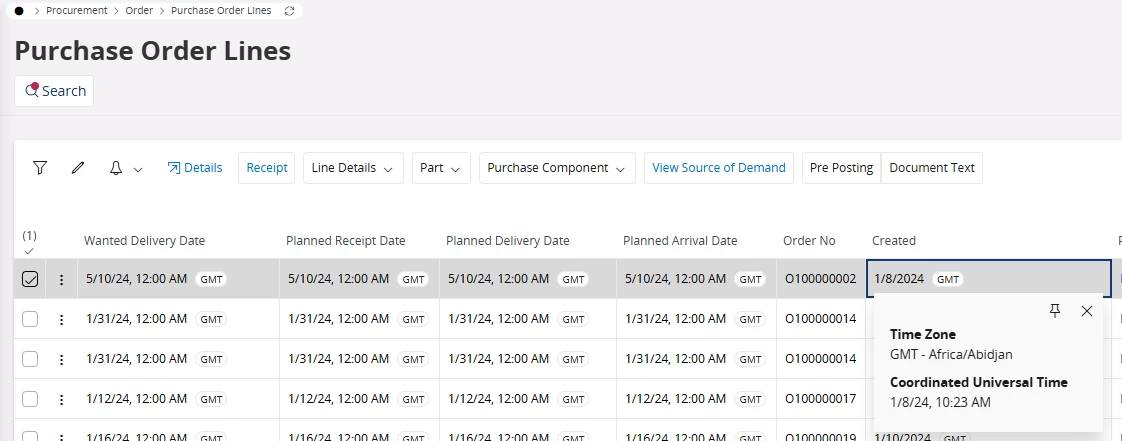The height and width of the screenshot is (441, 1122).
Task: Click the notification bell icon
Action: 116,168
